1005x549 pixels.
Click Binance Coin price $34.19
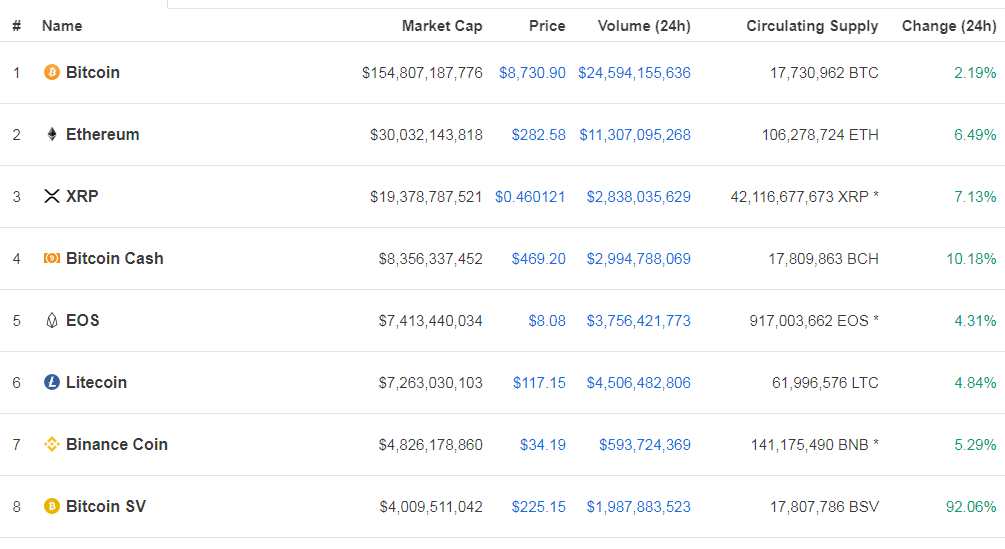coord(543,445)
